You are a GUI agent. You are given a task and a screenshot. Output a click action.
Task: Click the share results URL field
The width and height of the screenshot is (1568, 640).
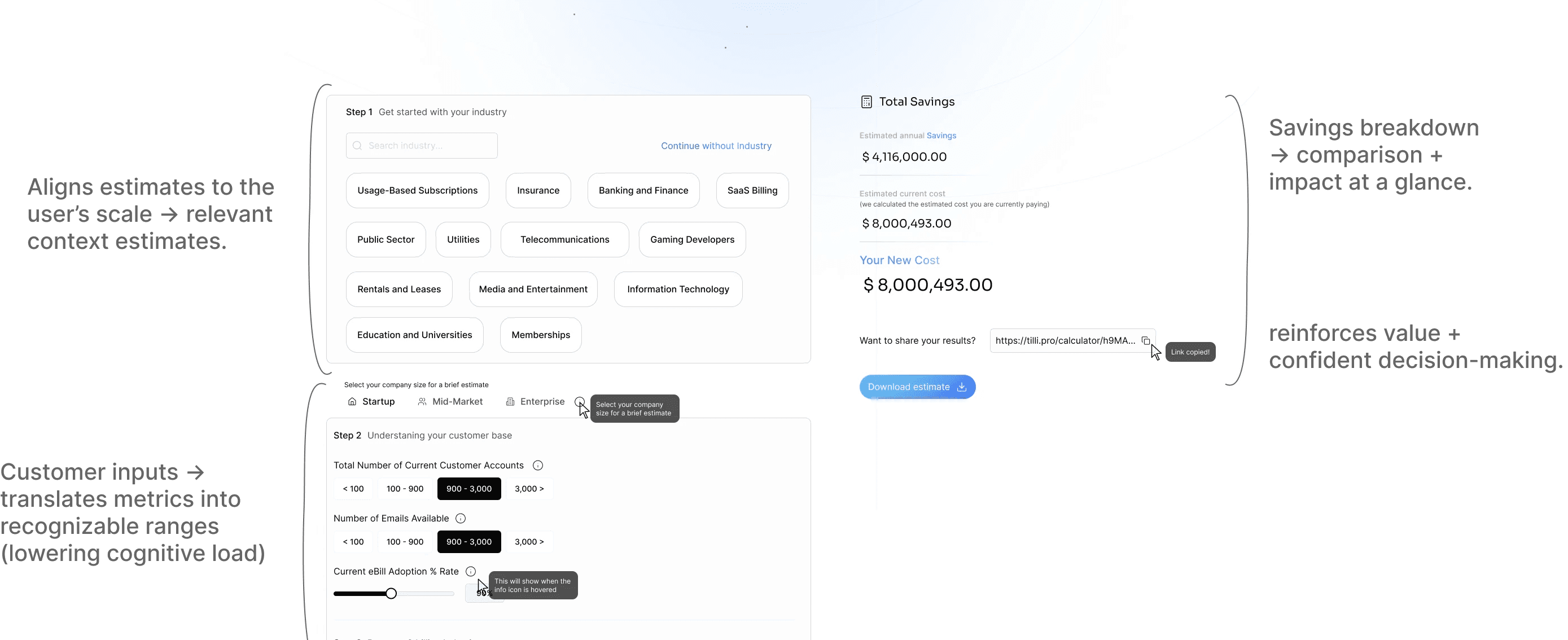(x=1072, y=341)
